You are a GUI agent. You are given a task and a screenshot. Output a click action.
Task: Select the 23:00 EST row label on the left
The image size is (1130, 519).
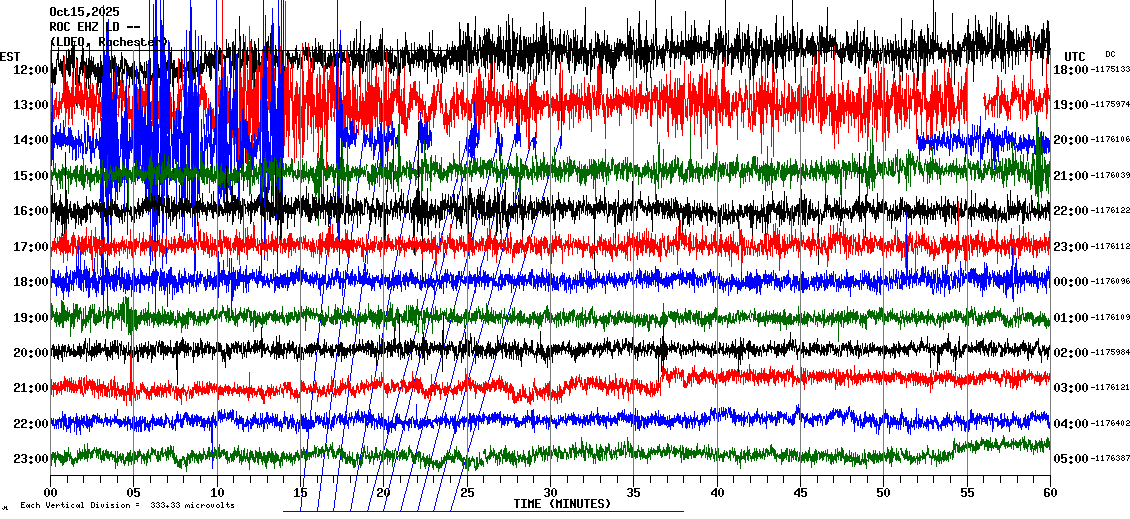point(31,458)
